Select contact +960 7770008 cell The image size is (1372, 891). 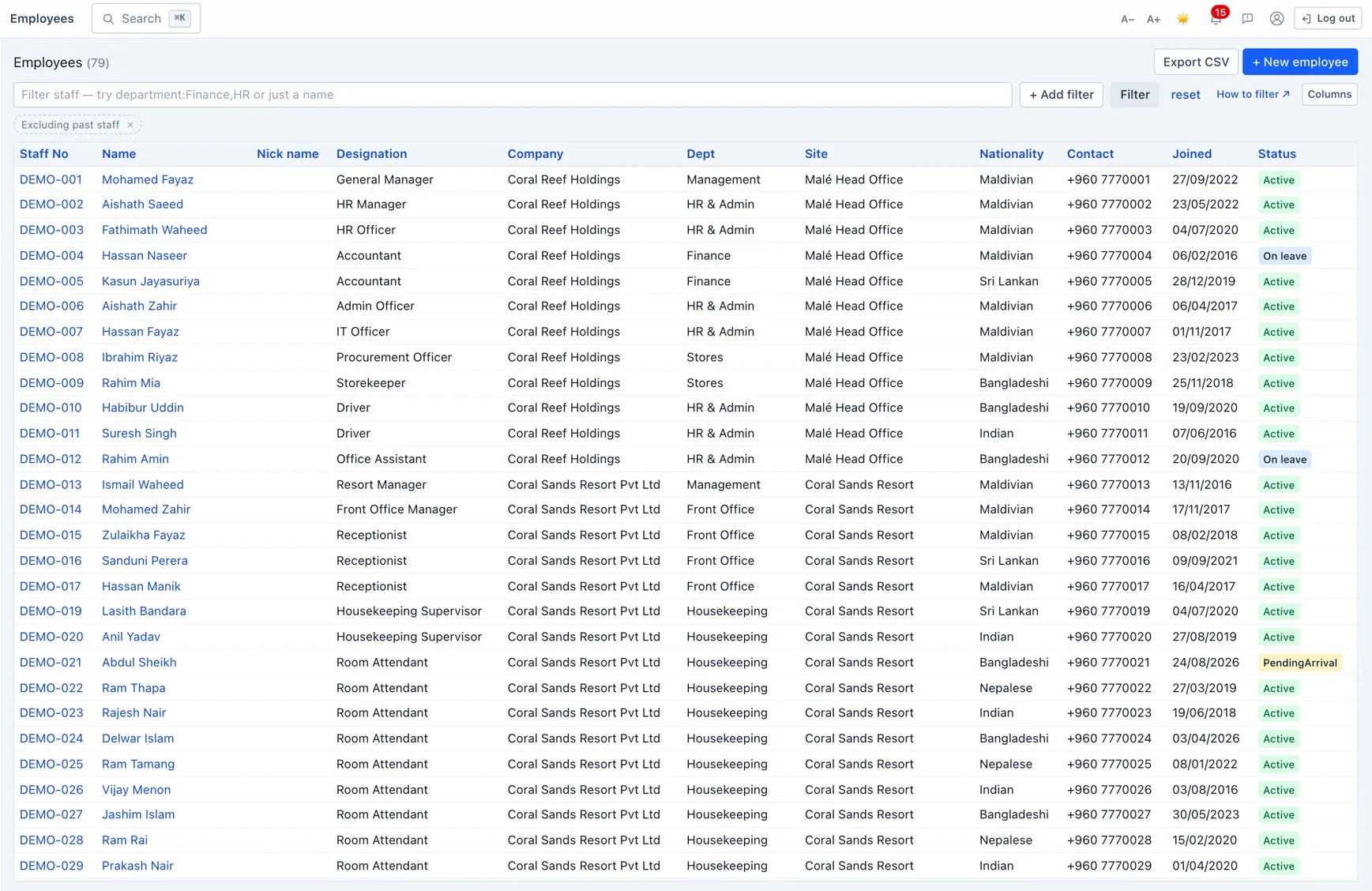click(1109, 357)
